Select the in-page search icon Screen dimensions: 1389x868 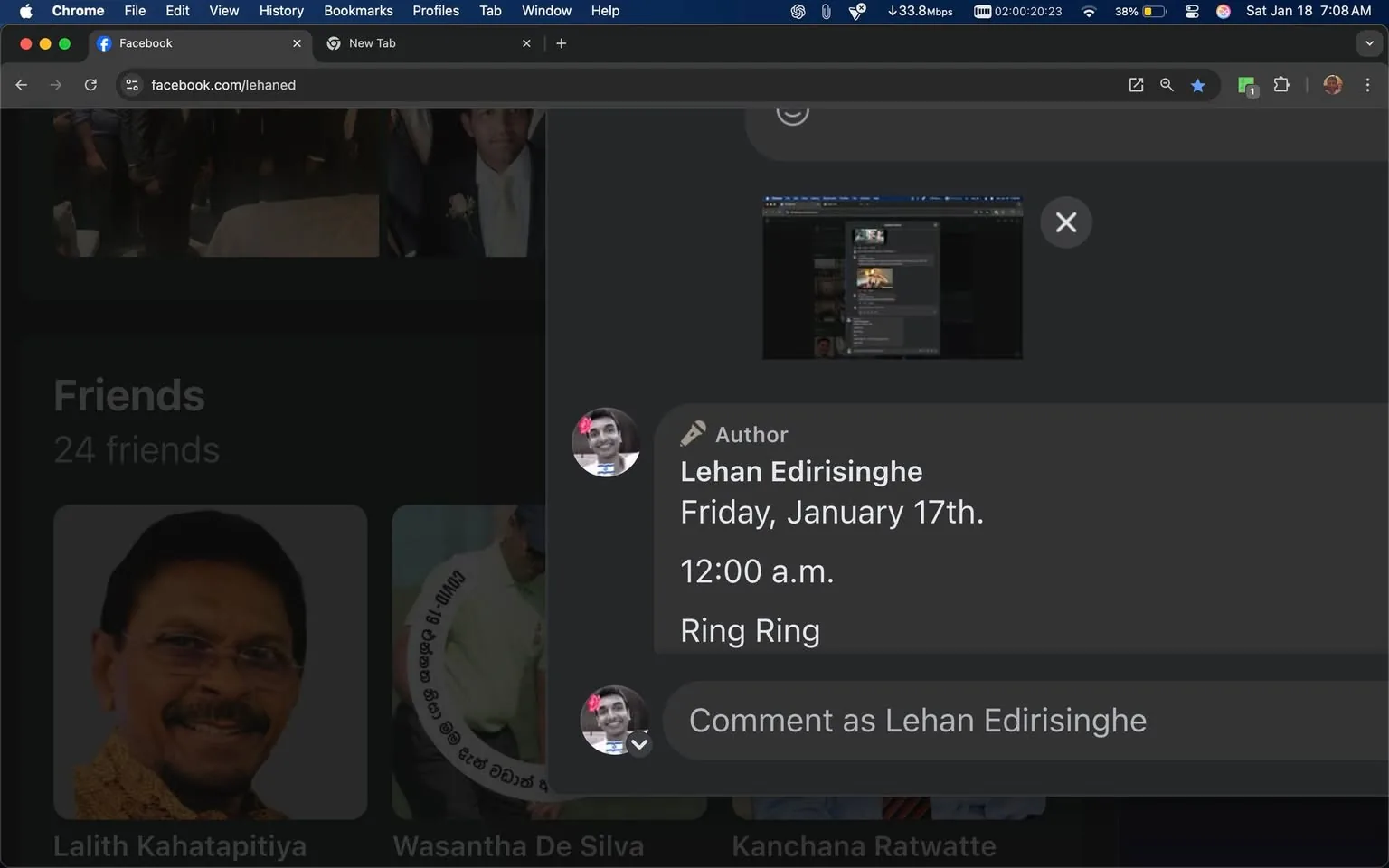(x=1167, y=84)
